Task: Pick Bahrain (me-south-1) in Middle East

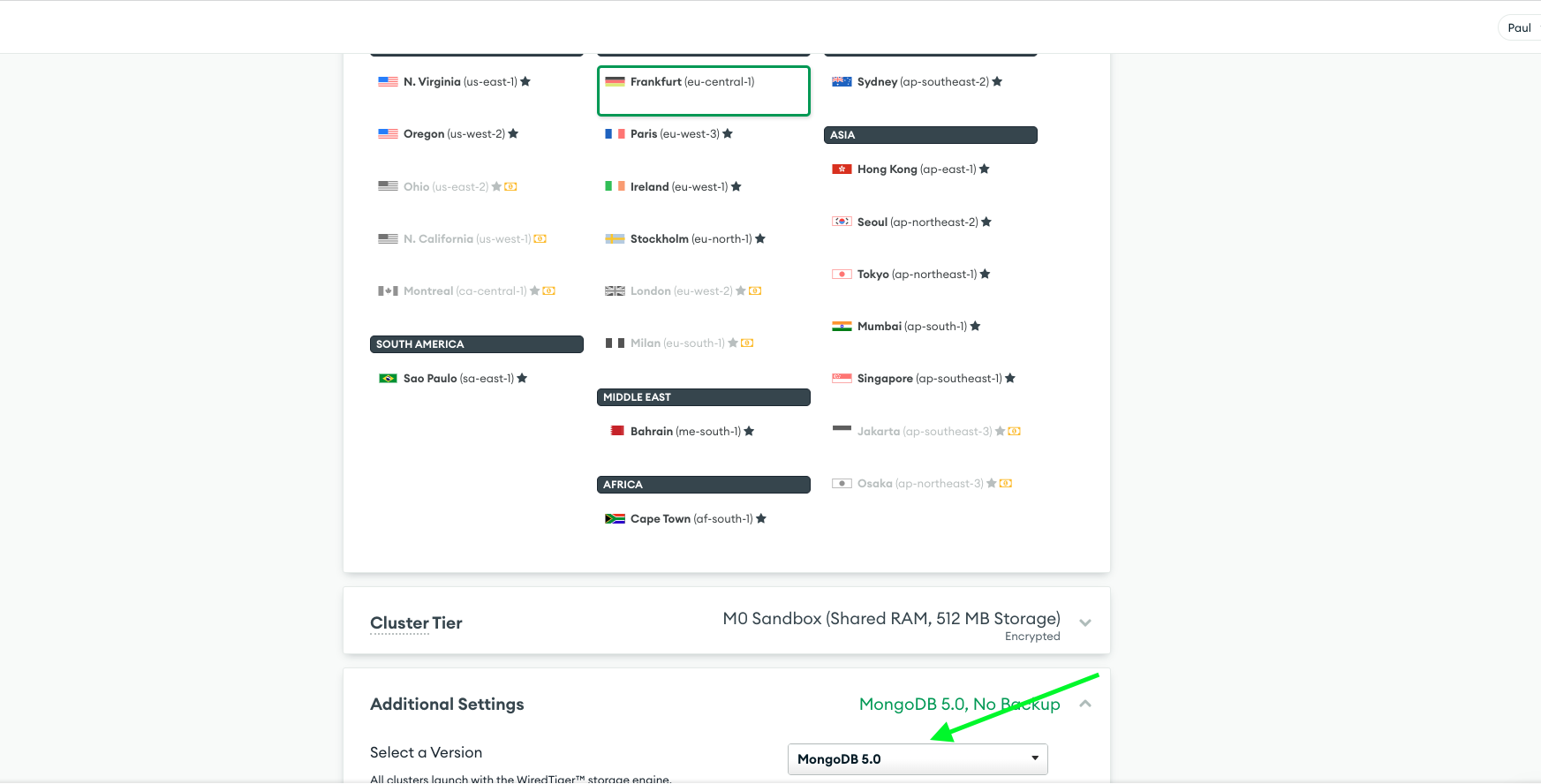Action: click(684, 432)
